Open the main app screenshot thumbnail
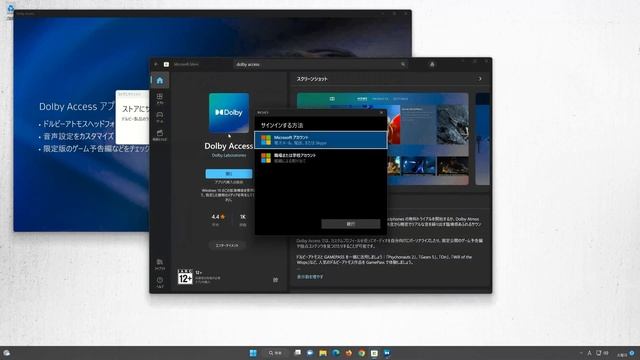The width and height of the screenshot is (640, 360). pyautogui.click(x=382, y=139)
